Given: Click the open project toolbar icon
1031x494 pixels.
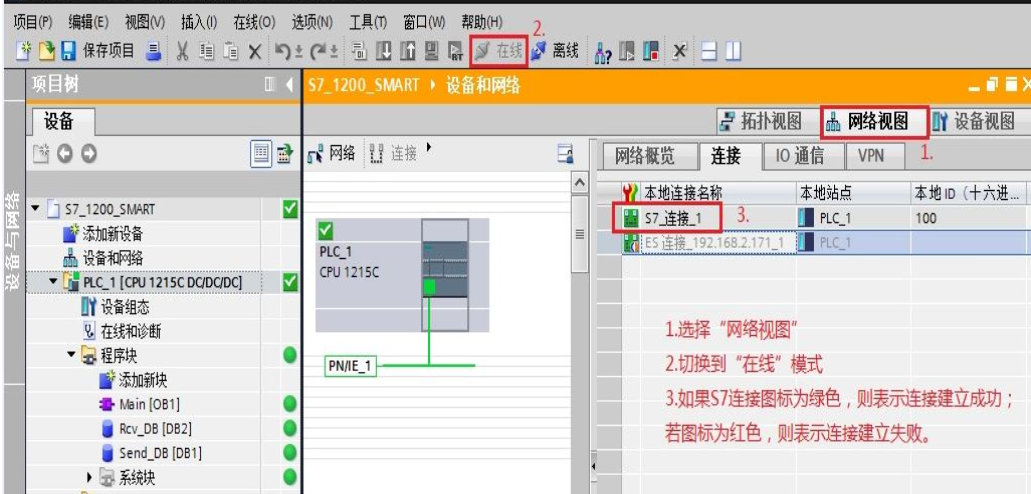Looking at the screenshot, I should [x=46, y=51].
